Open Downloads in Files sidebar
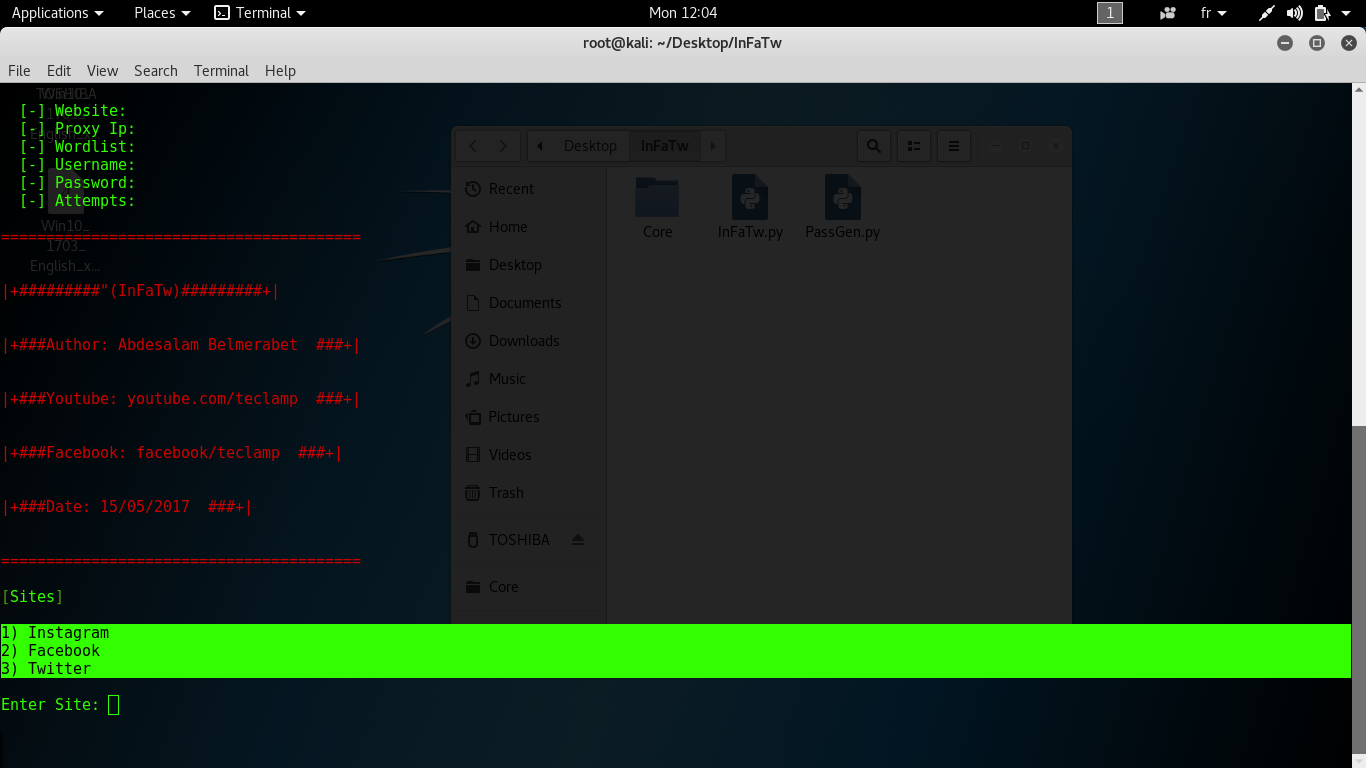The width and height of the screenshot is (1366, 768). click(x=529, y=341)
